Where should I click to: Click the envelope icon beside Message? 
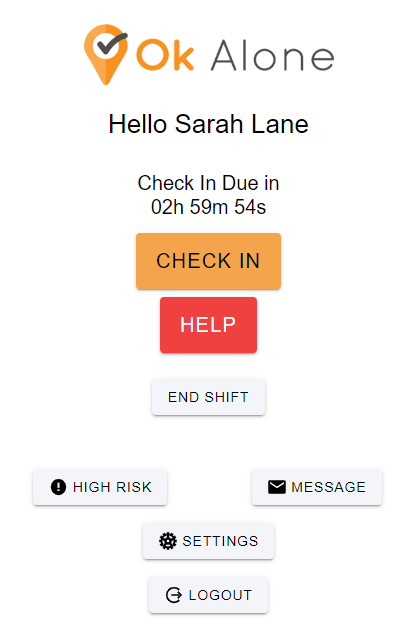277,487
